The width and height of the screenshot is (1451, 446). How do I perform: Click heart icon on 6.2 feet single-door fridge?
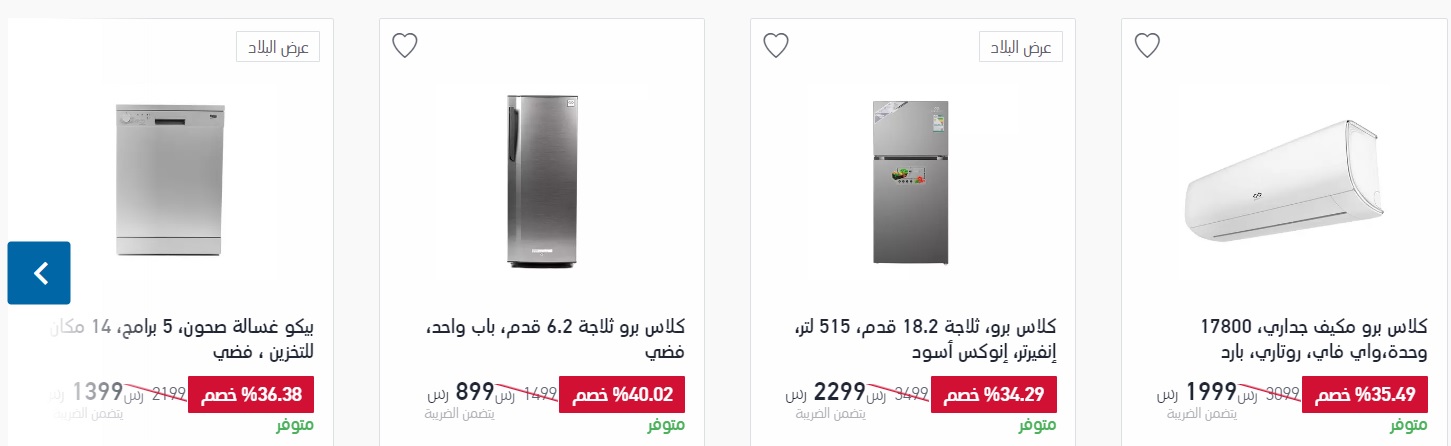tap(404, 45)
